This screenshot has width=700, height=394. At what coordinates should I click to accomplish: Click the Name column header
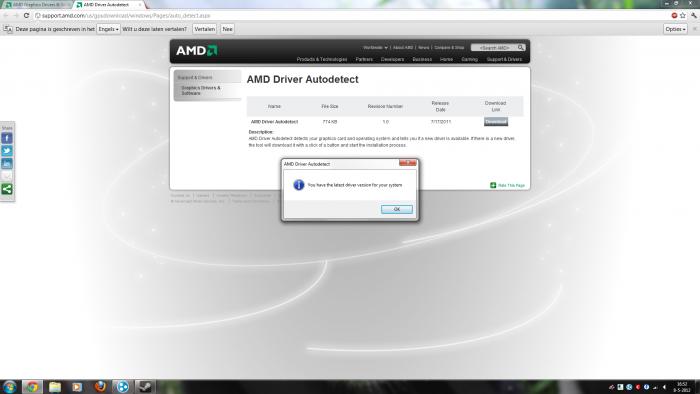[275, 107]
